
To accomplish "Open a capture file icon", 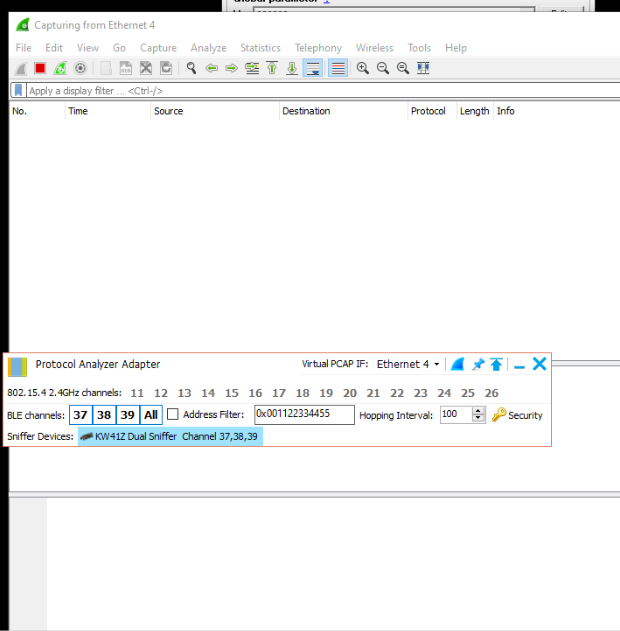I will tap(106, 68).
